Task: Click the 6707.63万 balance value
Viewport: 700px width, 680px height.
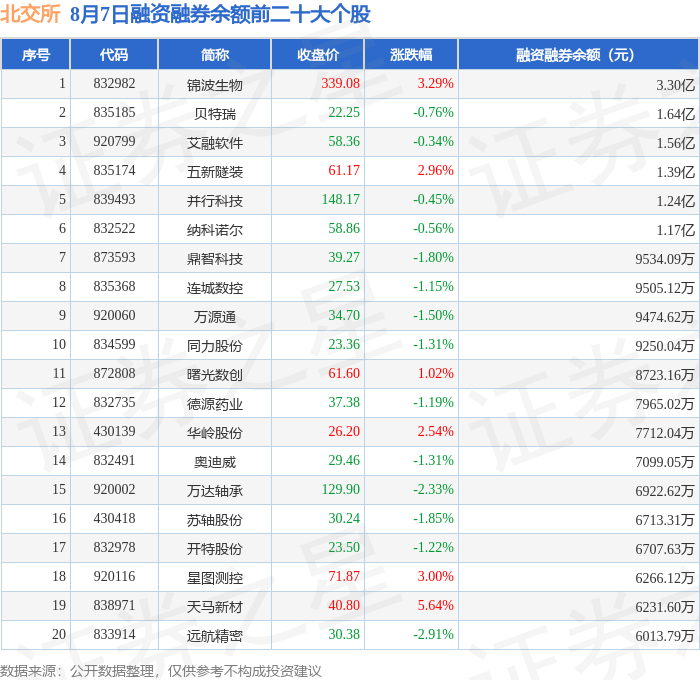Action: (x=665, y=549)
